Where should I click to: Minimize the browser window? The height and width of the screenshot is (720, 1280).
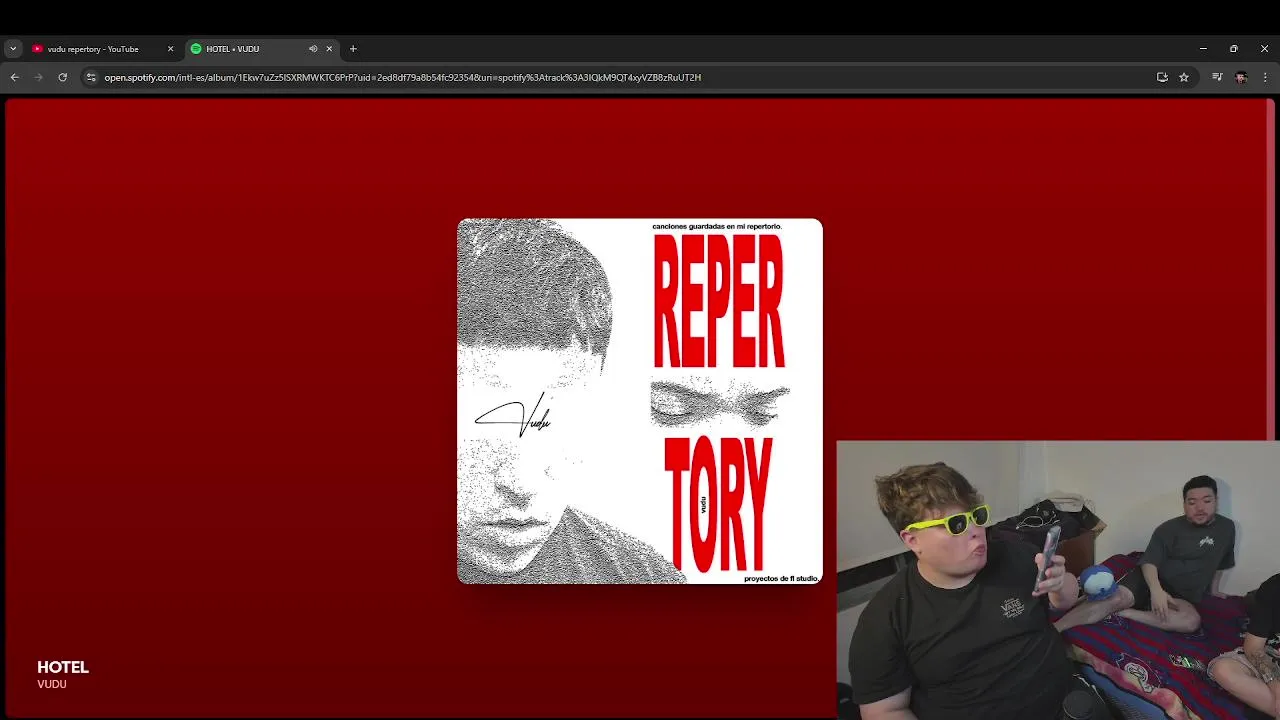pos(1203,48)
